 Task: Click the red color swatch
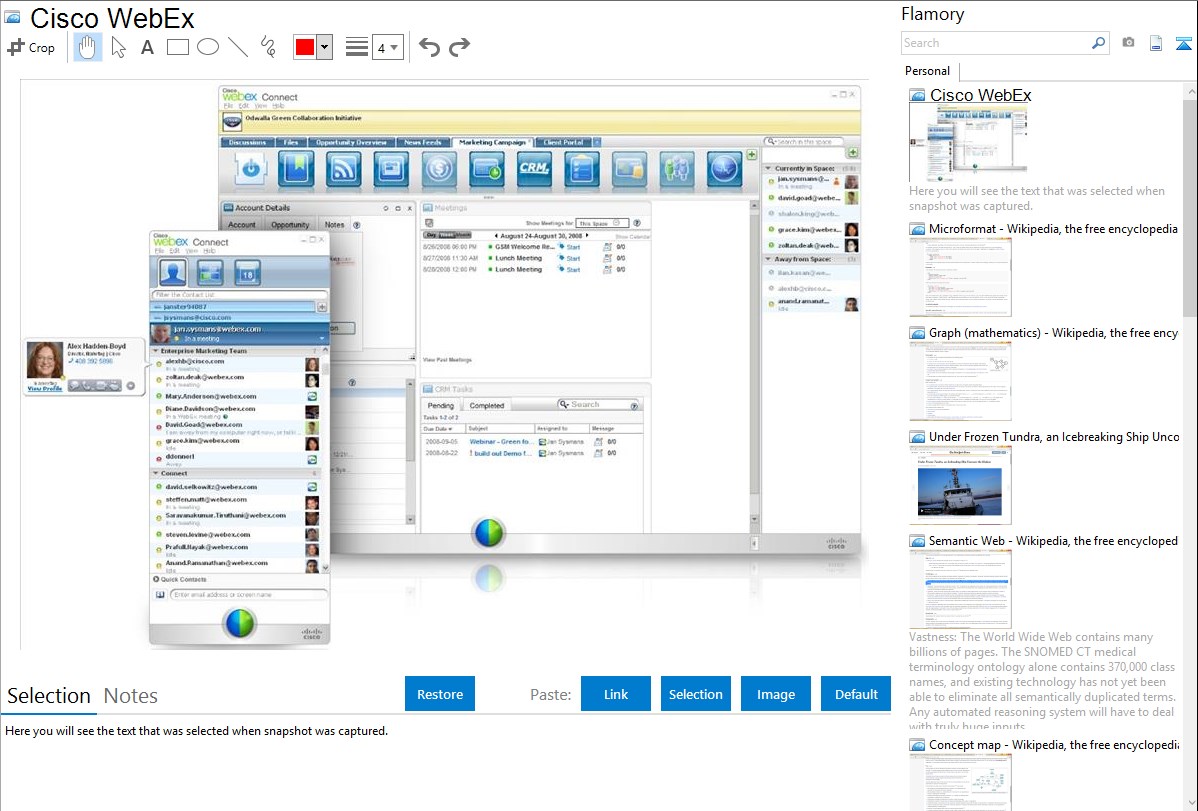305,47
